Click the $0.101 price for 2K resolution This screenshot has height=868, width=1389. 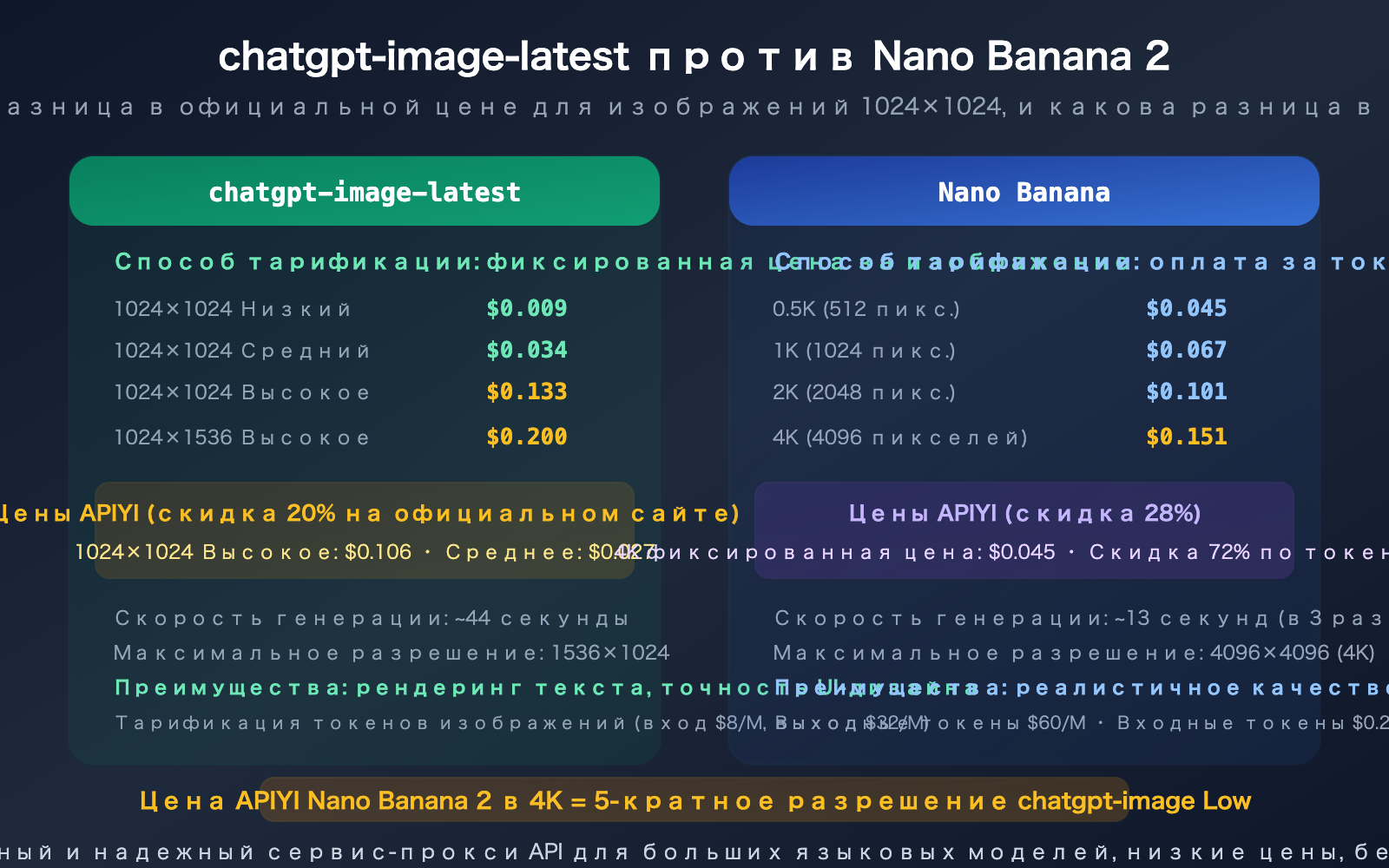coord(1187,391)
